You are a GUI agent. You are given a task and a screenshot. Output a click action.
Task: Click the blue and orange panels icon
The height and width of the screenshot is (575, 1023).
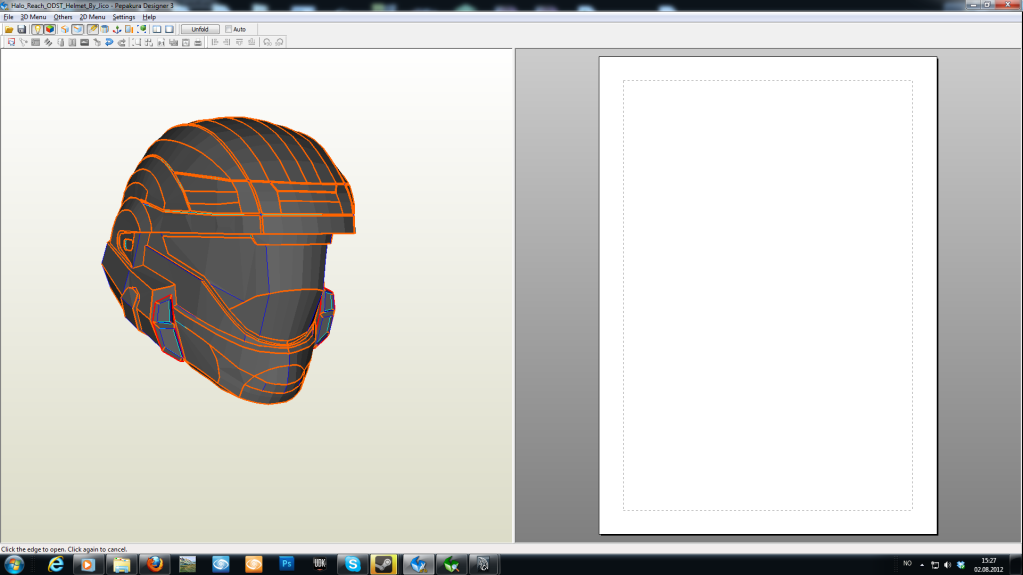129,29
